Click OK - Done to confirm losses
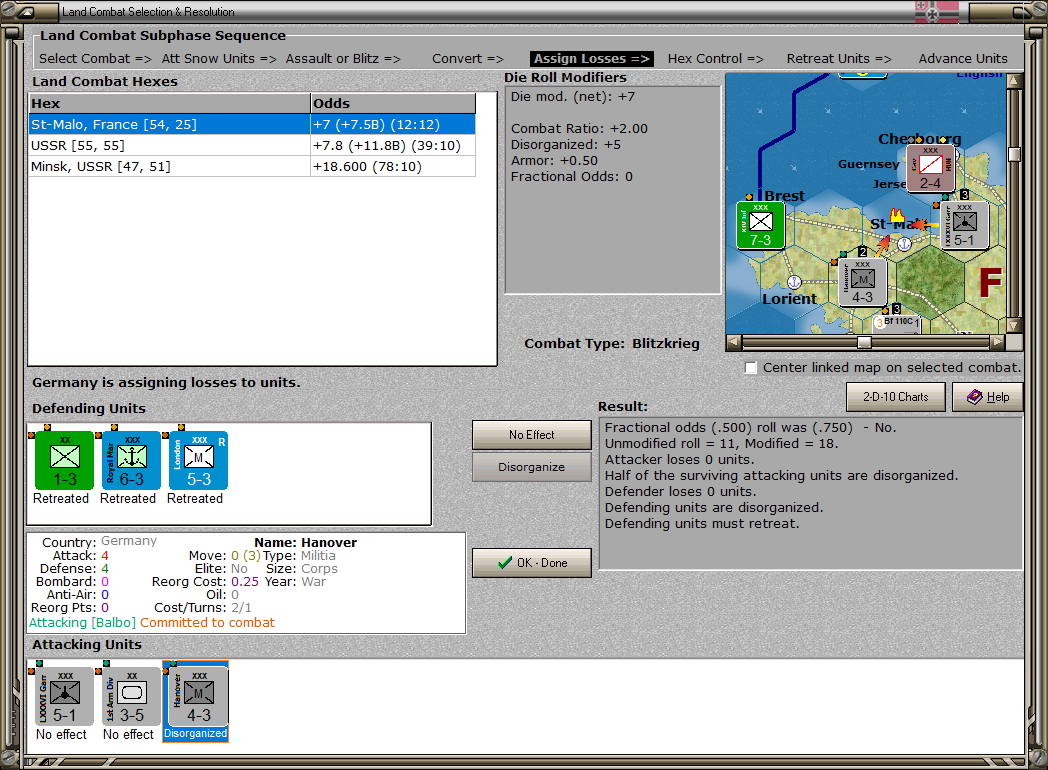Viewport: 1048px width, 770px height. (x=531, y=563)
